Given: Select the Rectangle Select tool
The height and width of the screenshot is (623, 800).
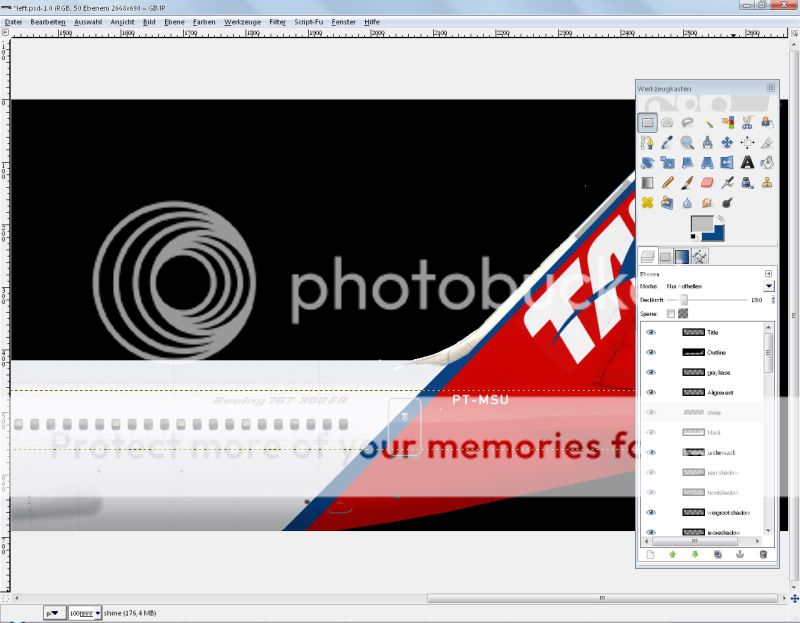Looking at the screenshot, I should (x=647, y=123).
